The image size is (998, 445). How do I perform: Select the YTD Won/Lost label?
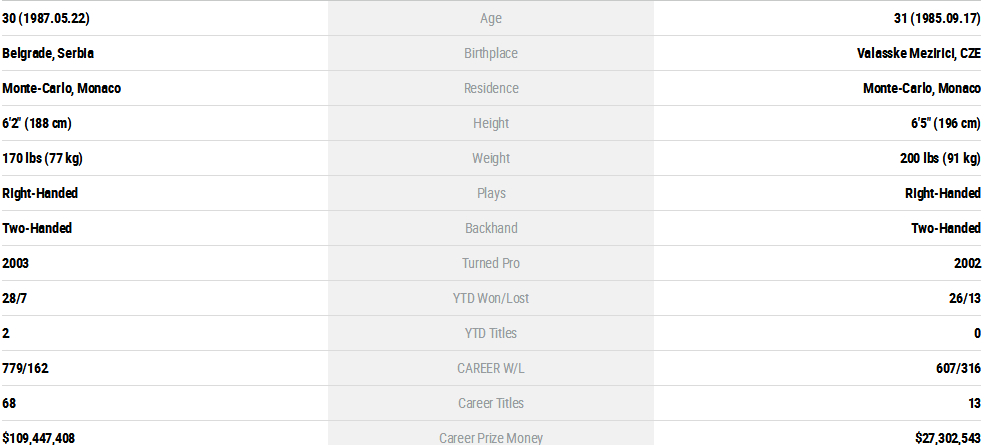tap(491, 298)
